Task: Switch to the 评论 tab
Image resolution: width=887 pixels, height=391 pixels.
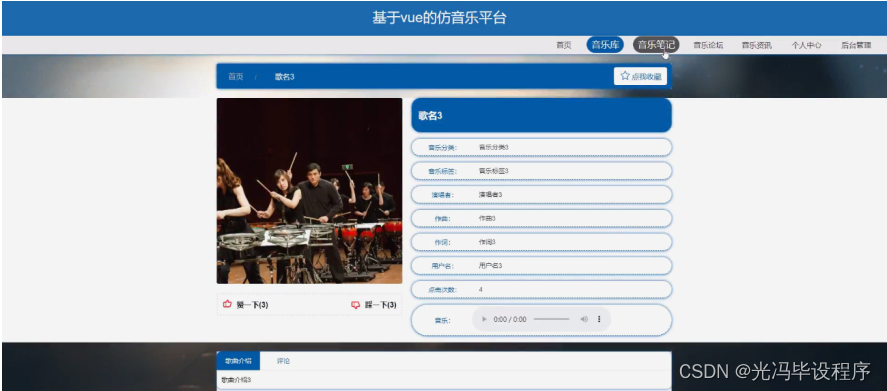Action: pyautogui.click(x=283, y=361)
